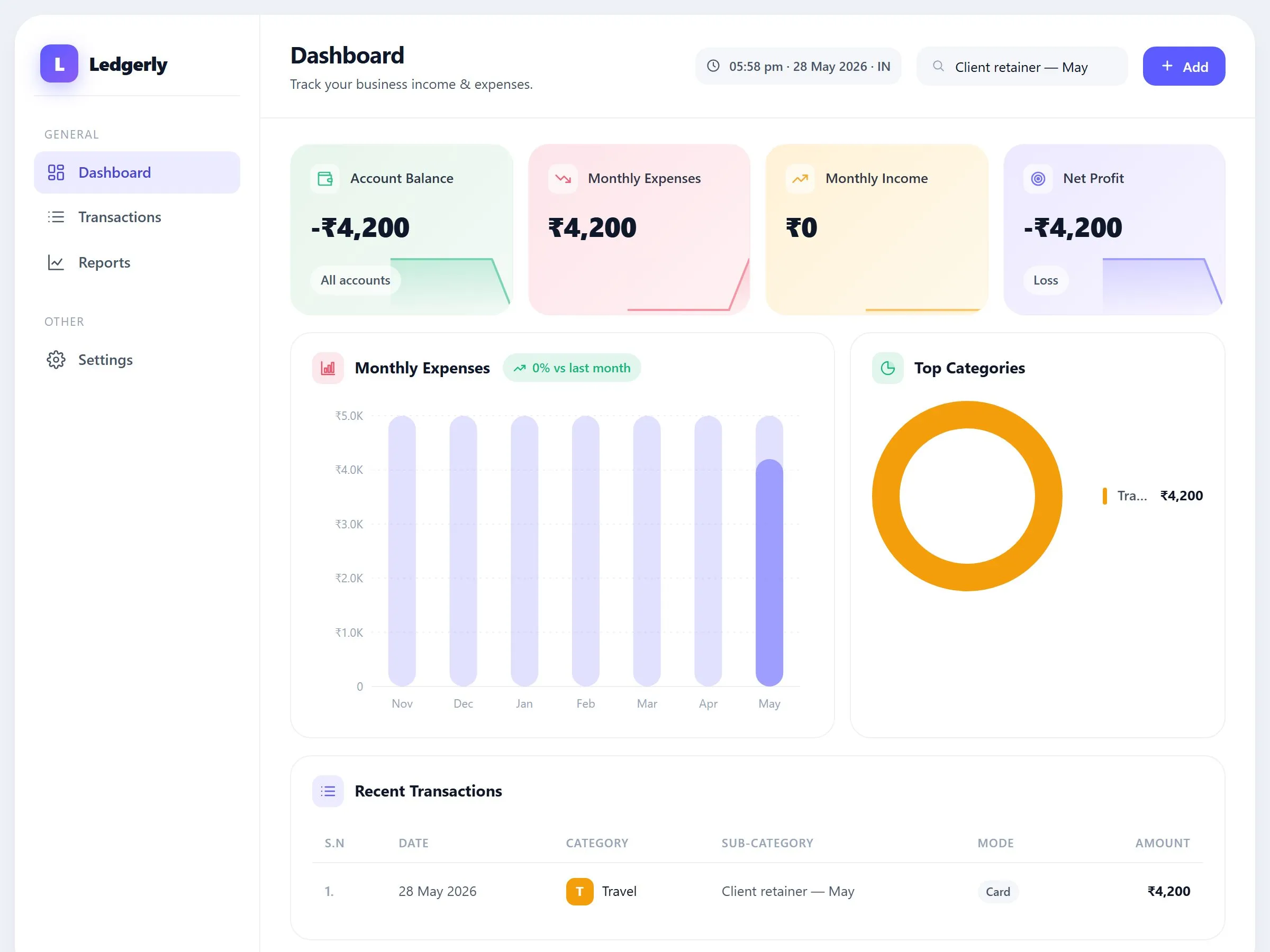Click the up-trend icon on Monthly Income
The height and width of the screenshot is (952, 1270).
pyautogui.click(x=800, y=179)
